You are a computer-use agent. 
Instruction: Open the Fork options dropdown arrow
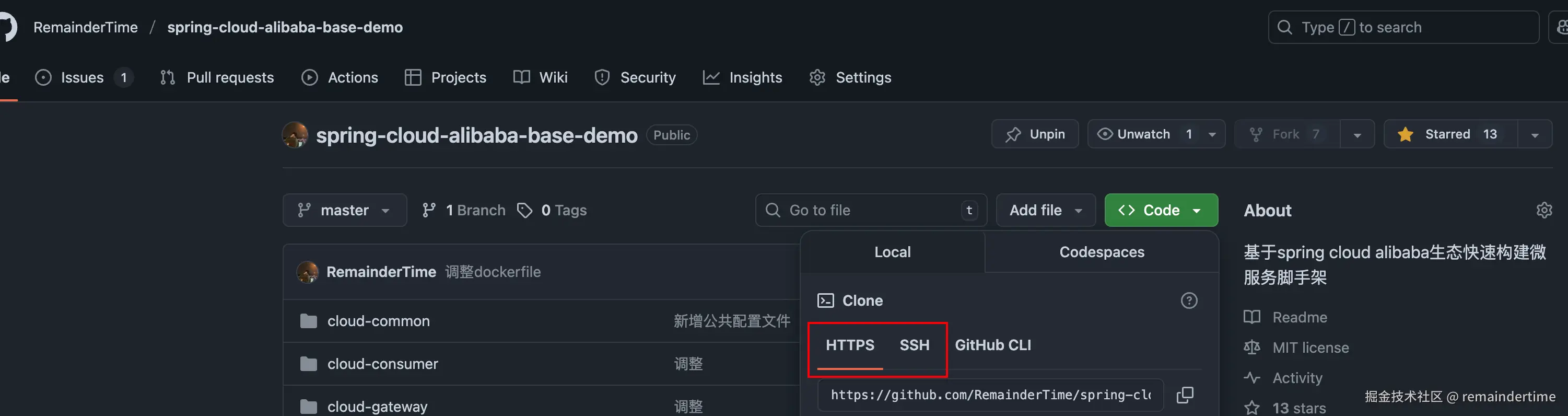1358,135
